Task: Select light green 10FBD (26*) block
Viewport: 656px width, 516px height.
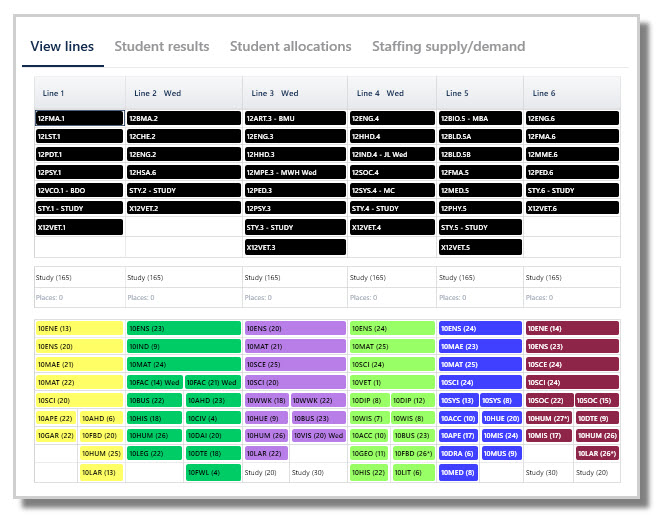Action: point(413,454)
